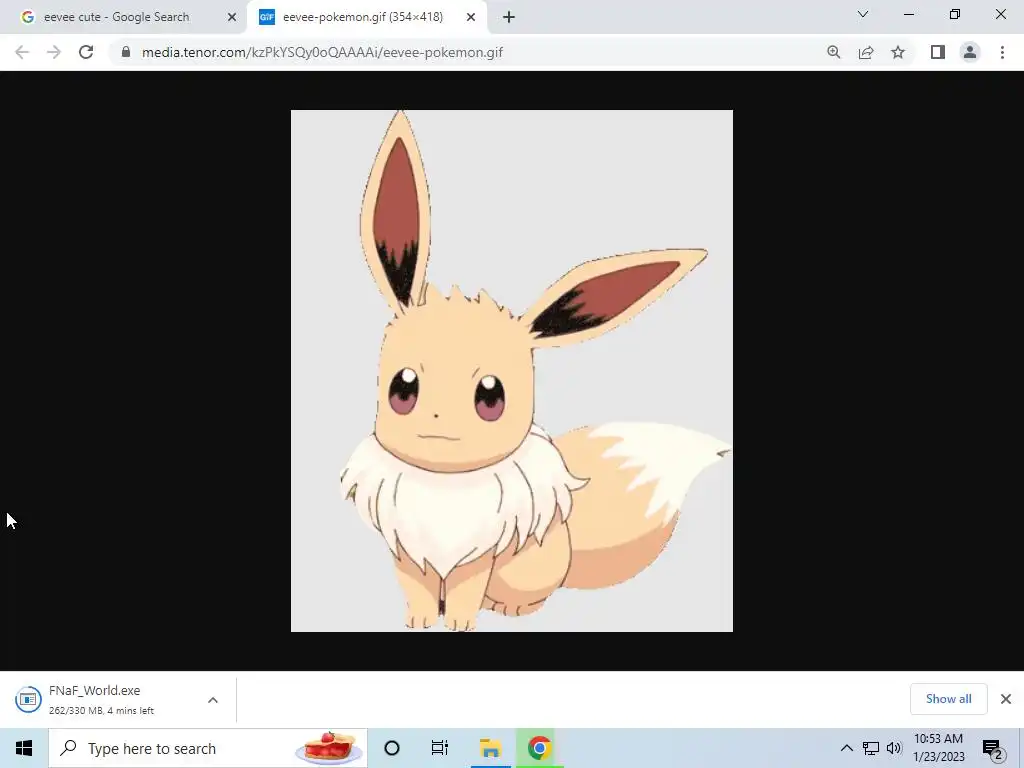
Task: Open the Windows Start menu
Action: [x=24, y=748]
